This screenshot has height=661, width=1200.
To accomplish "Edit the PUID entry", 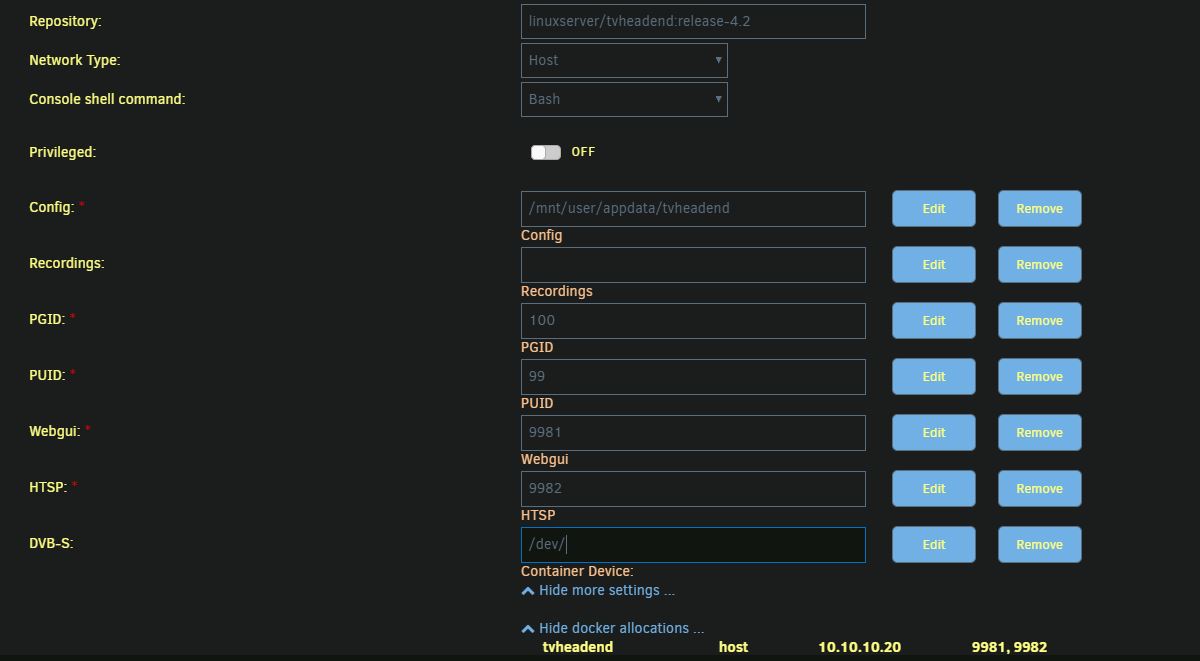I will [x=934, y=376].
